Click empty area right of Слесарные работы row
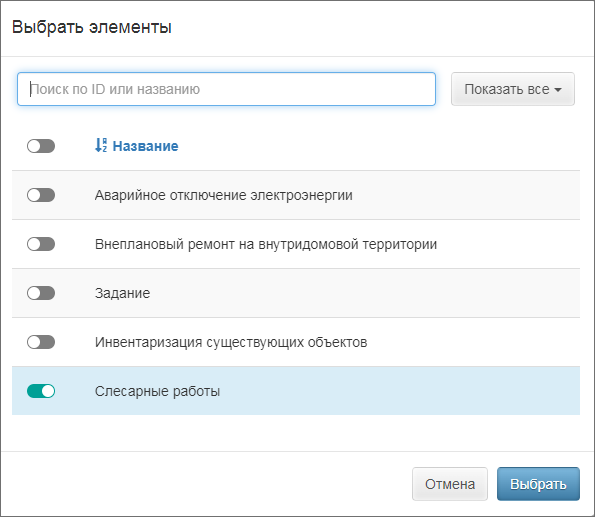This screenshot has height=517, width=595. [398, 391]
